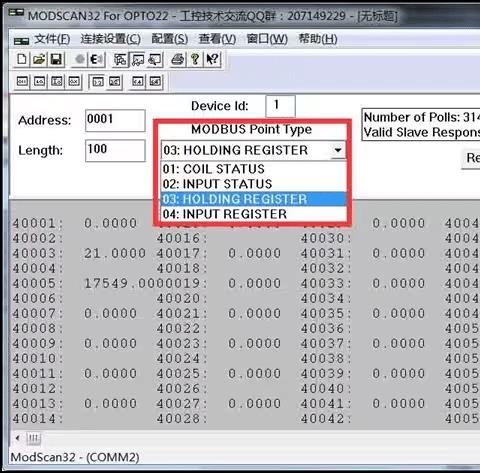Click the Length input field

coord(115,151)
